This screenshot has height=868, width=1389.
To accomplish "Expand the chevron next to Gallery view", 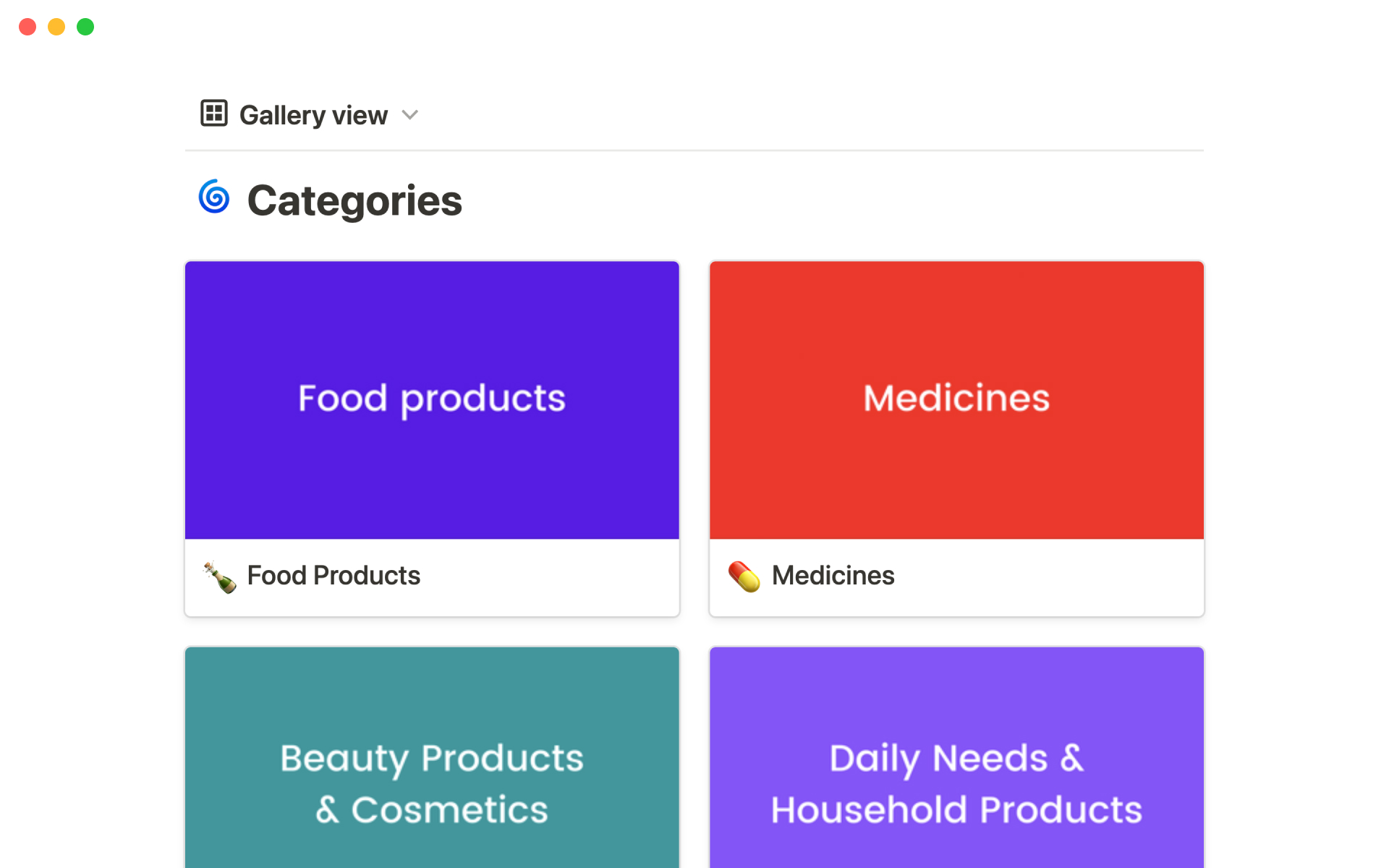I will pos(410,115).
